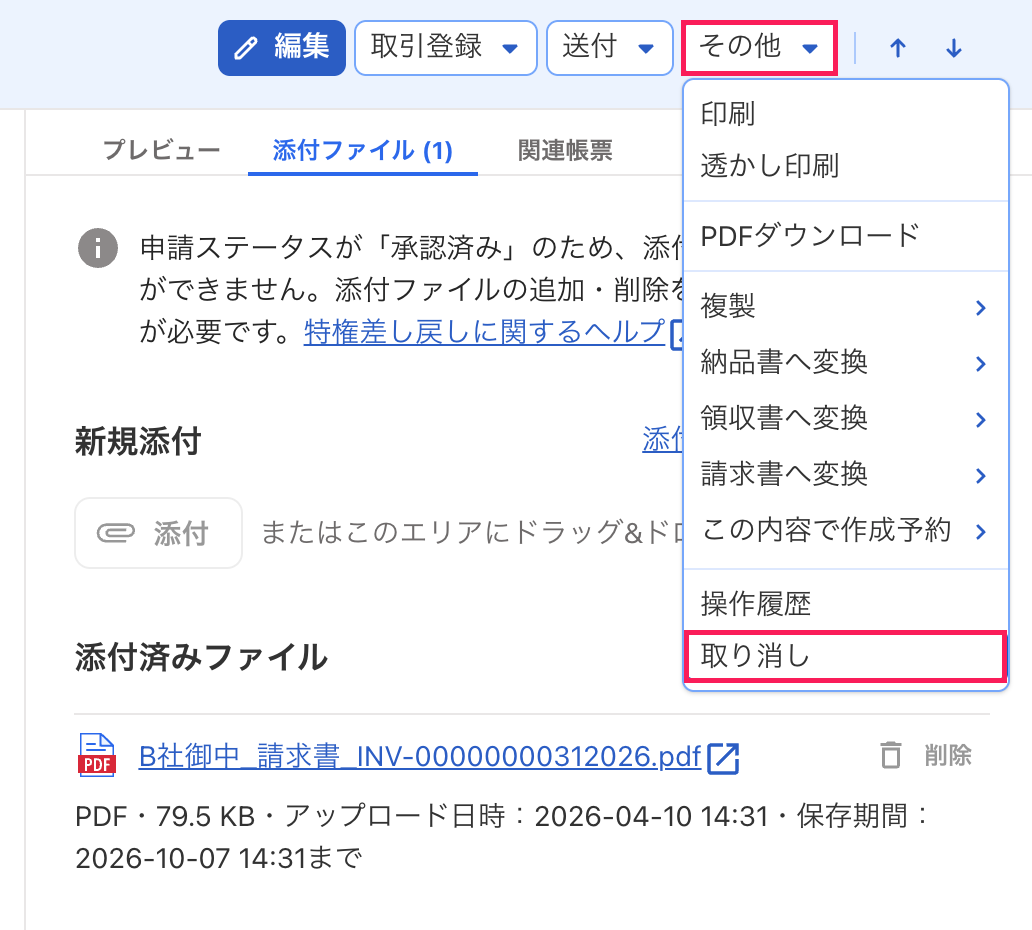This screenshot has height=930, width=1032.
Task: Click the 編集 edit button
Action: (282, 48)
